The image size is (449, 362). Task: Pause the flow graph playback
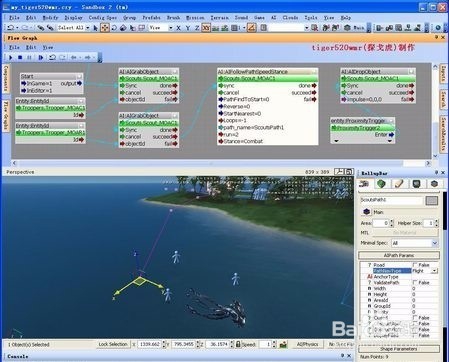(29, 58)
